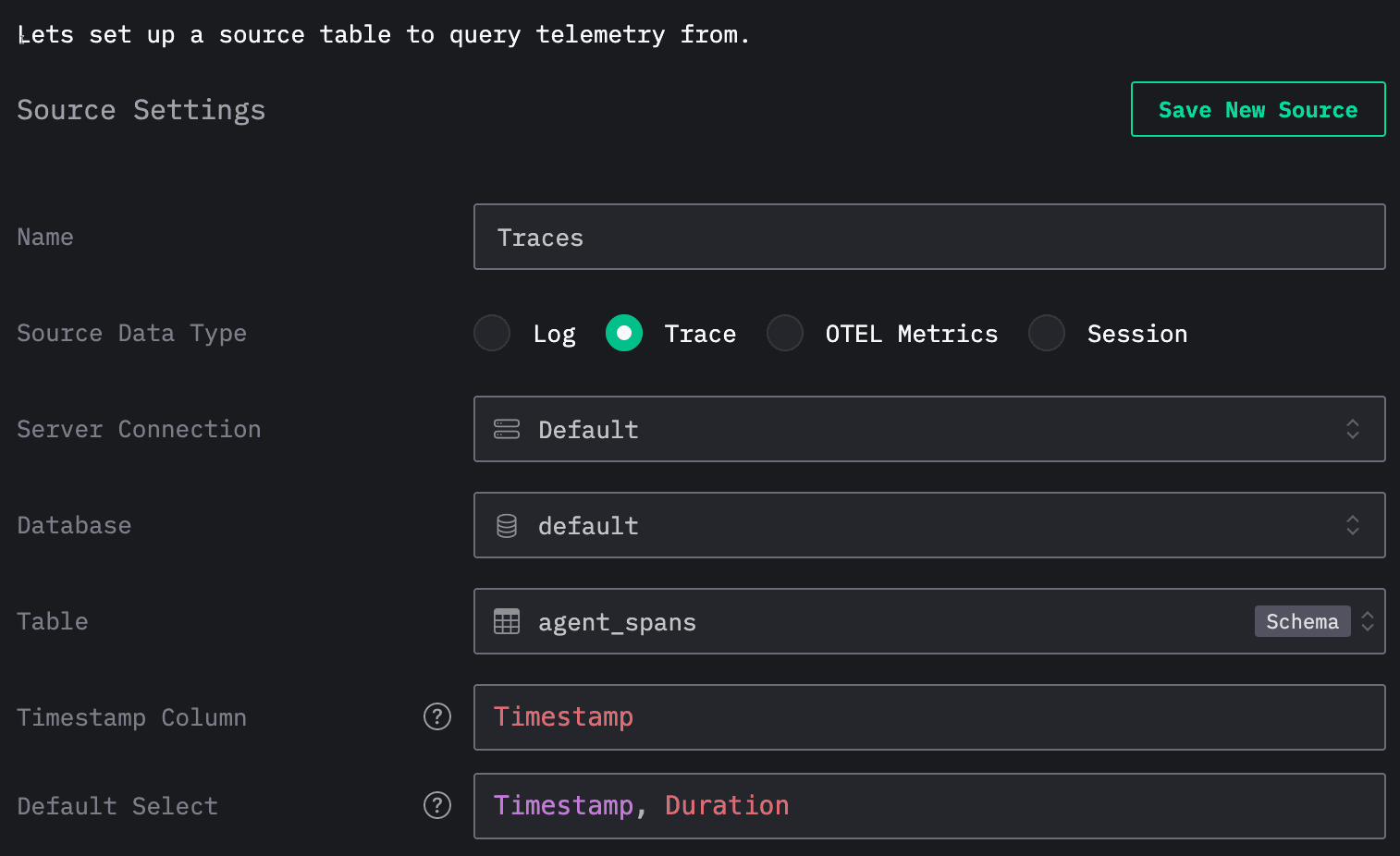Pick the Session radio option

coord(1047,333)
